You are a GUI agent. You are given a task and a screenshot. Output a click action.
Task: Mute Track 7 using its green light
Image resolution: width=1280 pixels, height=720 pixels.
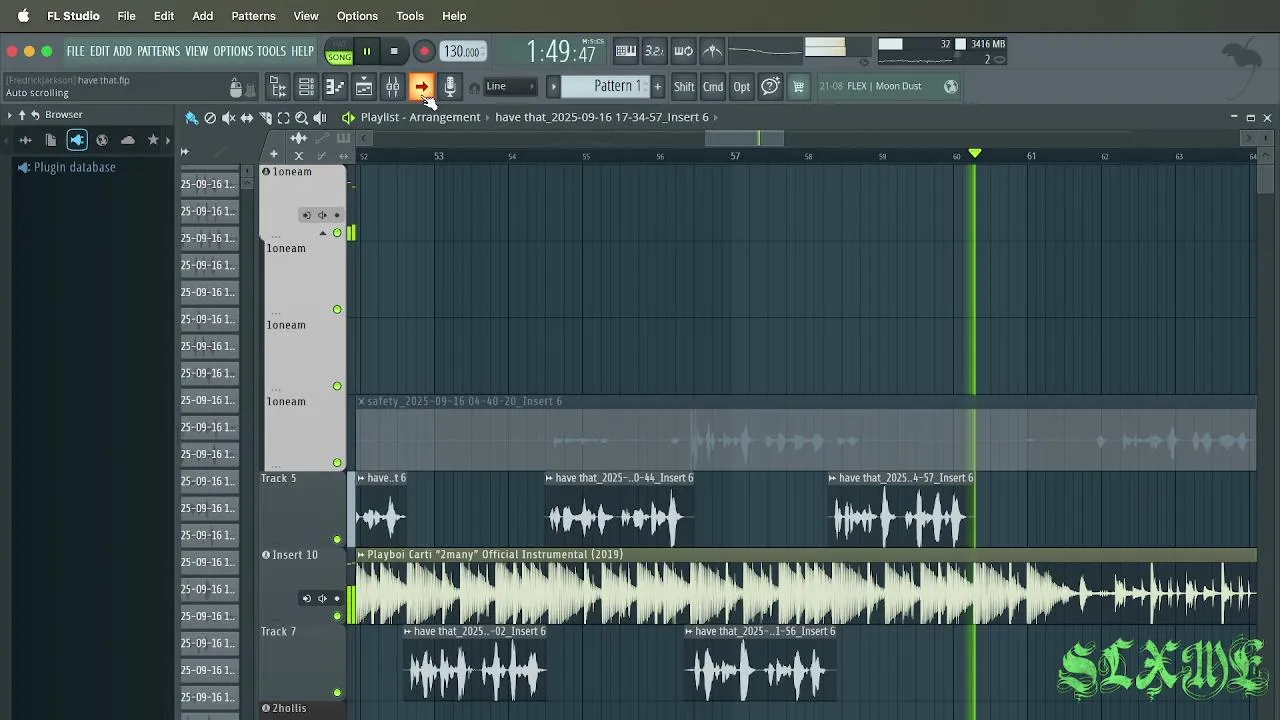[337, 693]
